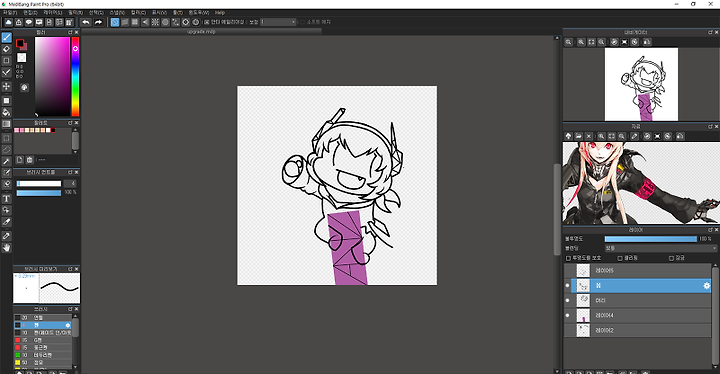
Task: Turn off the active freehand snap icon
Action: pyautogui.click(x=115, y=22)
